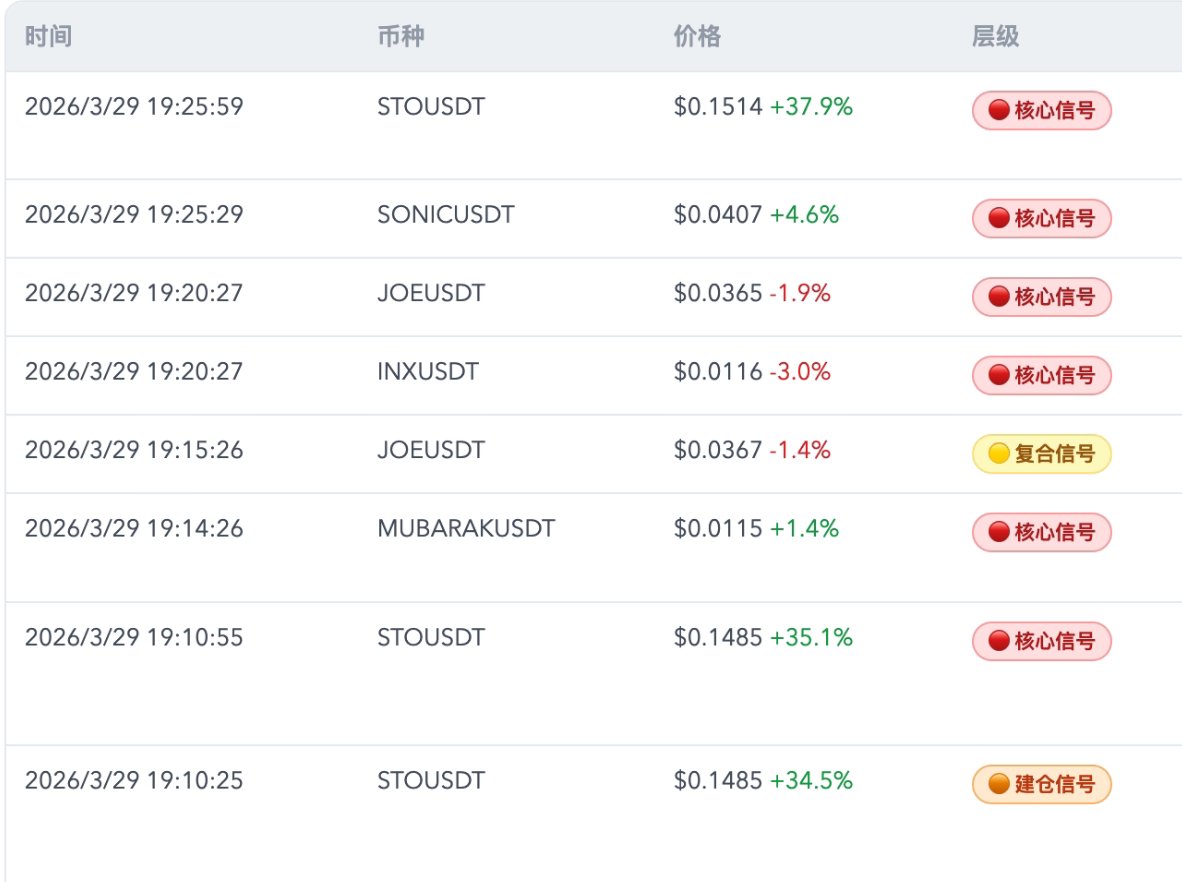Sort by the 时间 column header
The width and height of the screenshot is (1182, 882).
(x=48, y=36)
